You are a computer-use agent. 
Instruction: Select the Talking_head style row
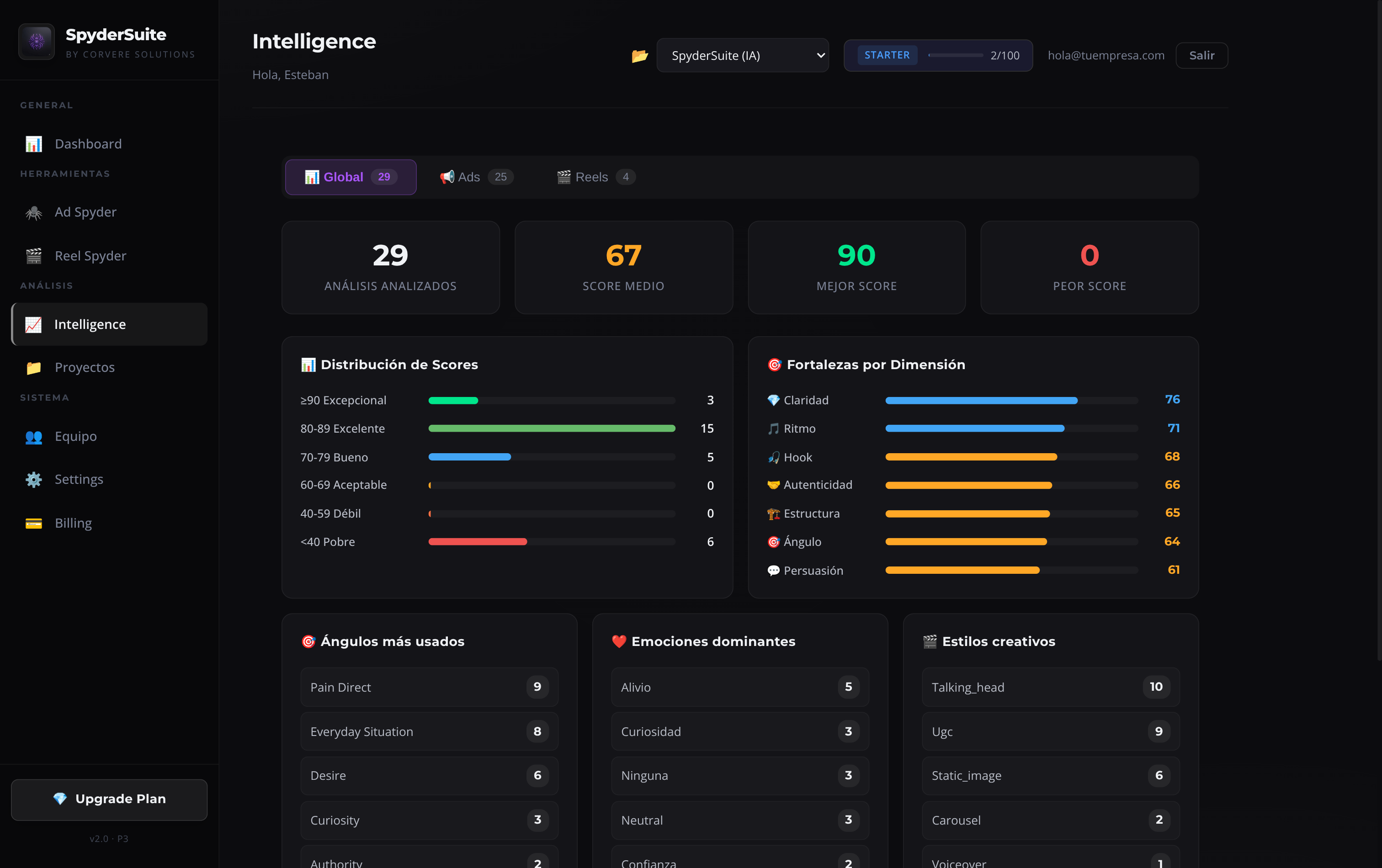1051,687
